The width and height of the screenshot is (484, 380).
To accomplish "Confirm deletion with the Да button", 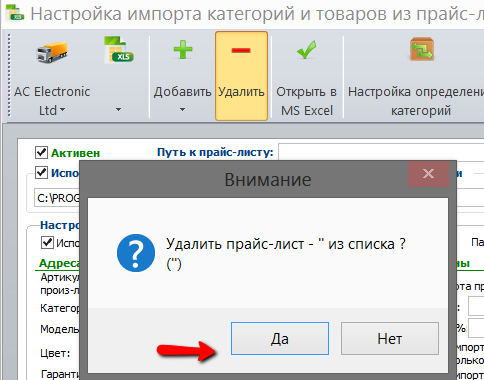I will pos(280,338).
